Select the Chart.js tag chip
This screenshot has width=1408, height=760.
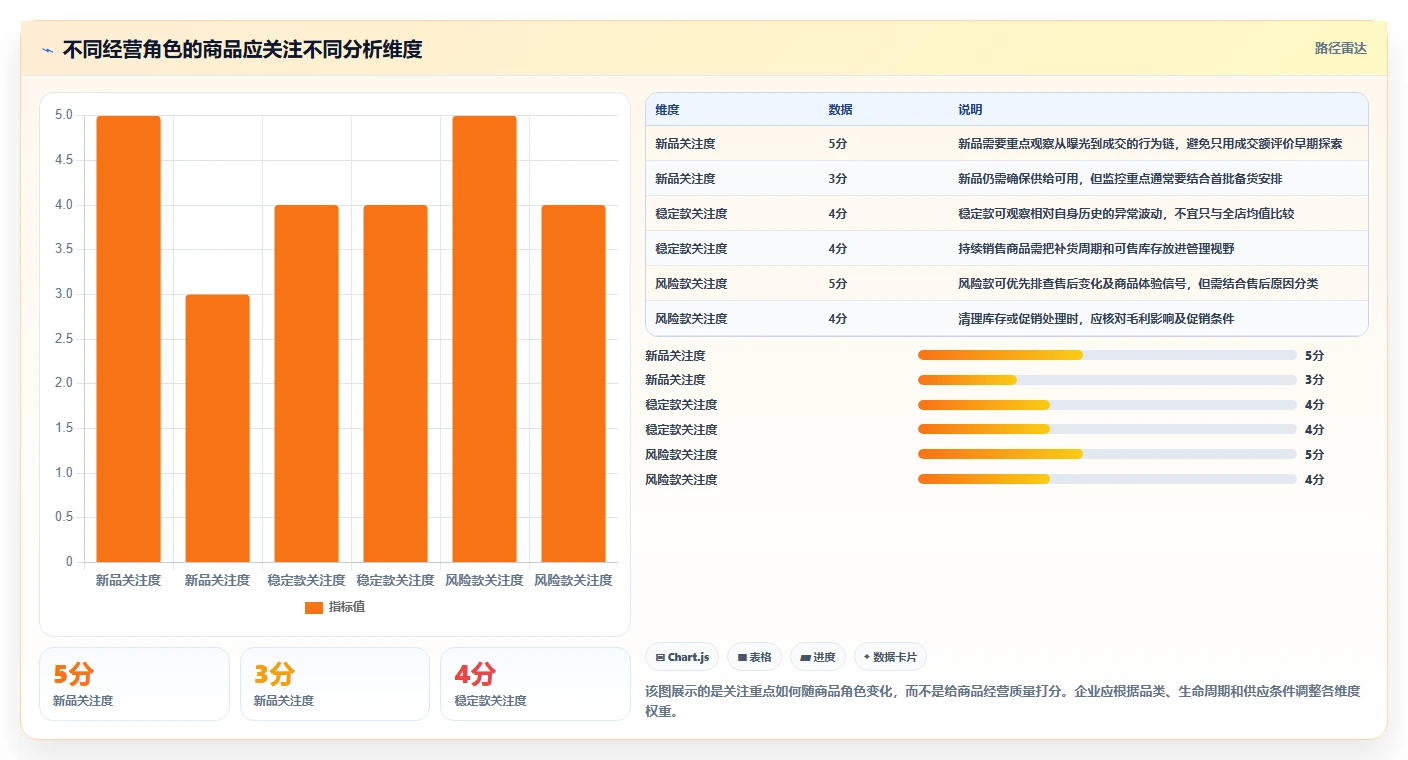click(682, 657)
